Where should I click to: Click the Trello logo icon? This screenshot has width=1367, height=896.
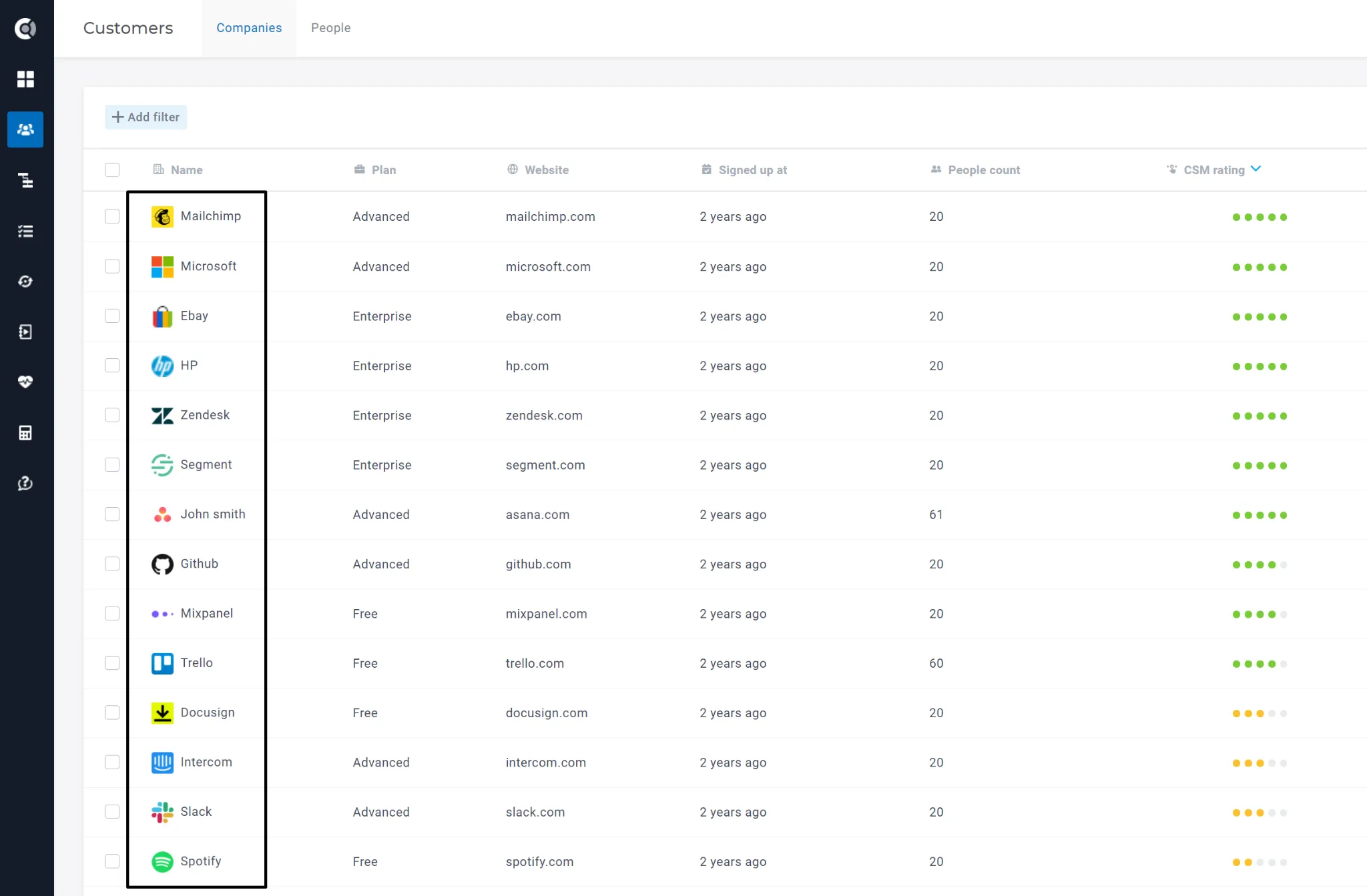click(162, 663)
